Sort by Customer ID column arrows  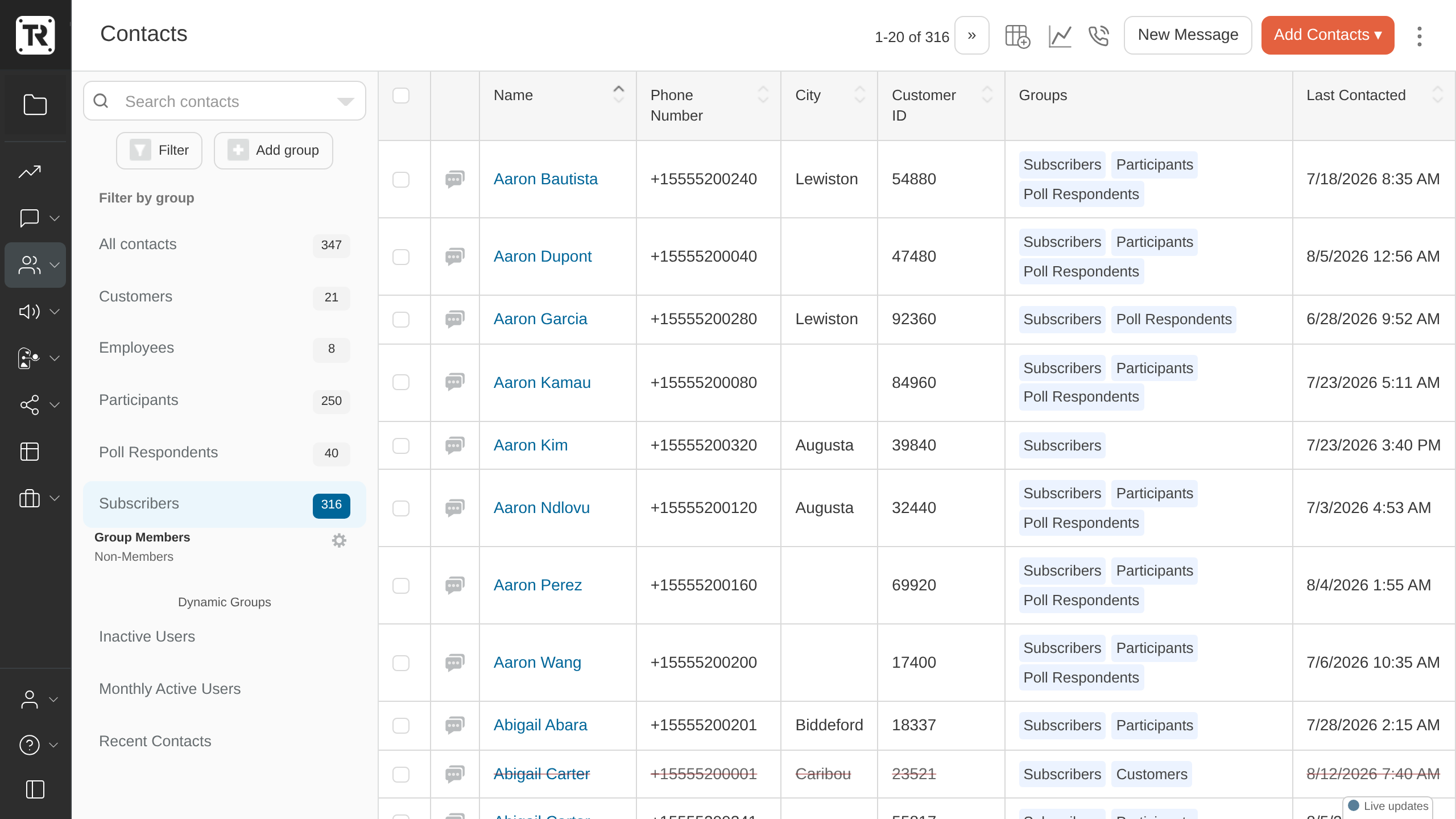[987, 94]
